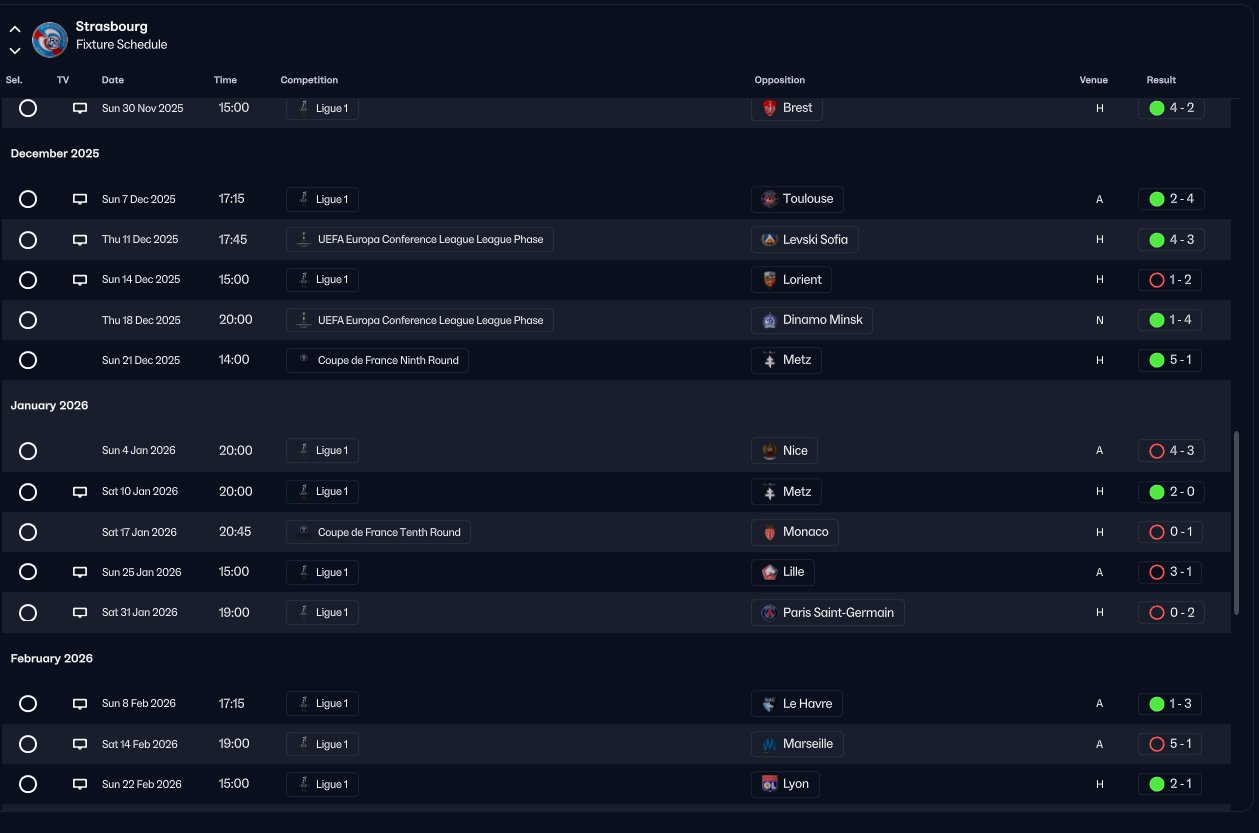Click the Nice club badge icon

tap(769, 451)
